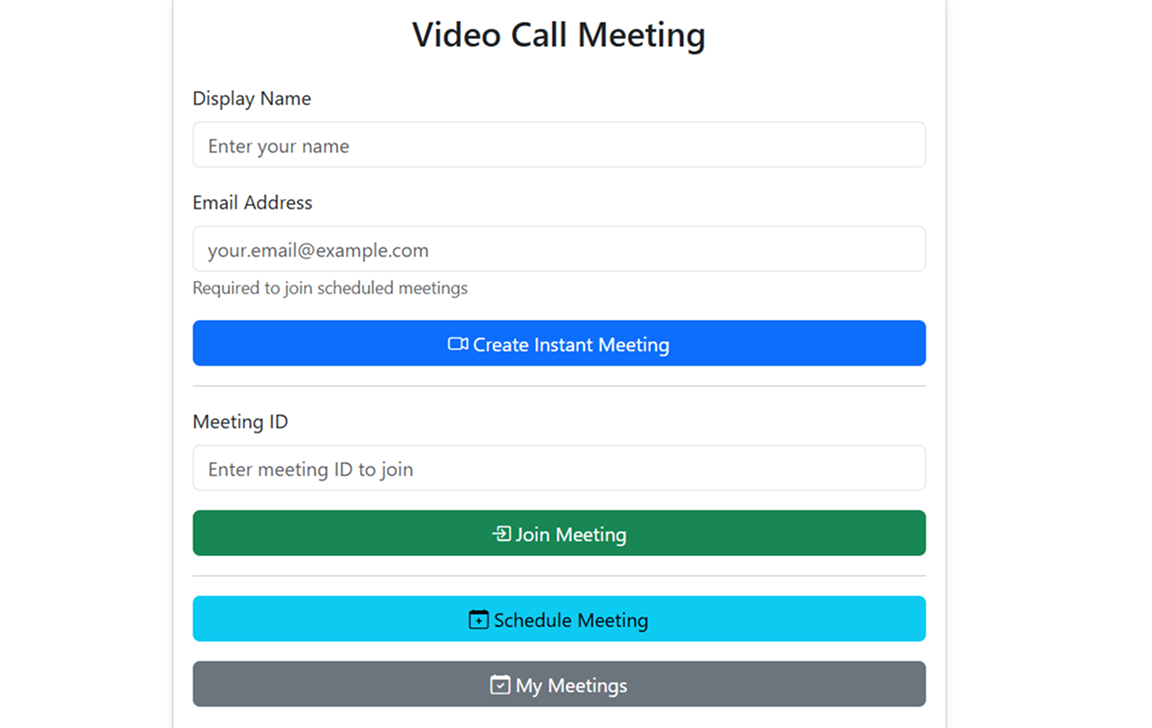Click the video camera icon on the blue button

point(458,344)
